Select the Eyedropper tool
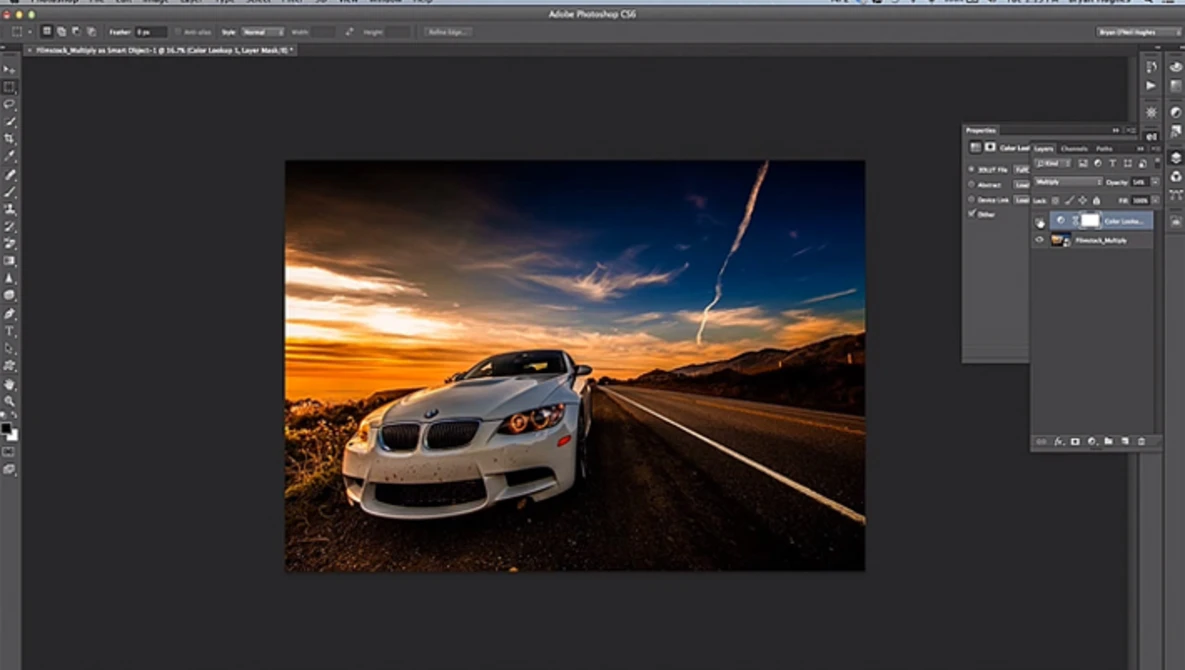This screenshot has height=670, width=1185. 9,156
